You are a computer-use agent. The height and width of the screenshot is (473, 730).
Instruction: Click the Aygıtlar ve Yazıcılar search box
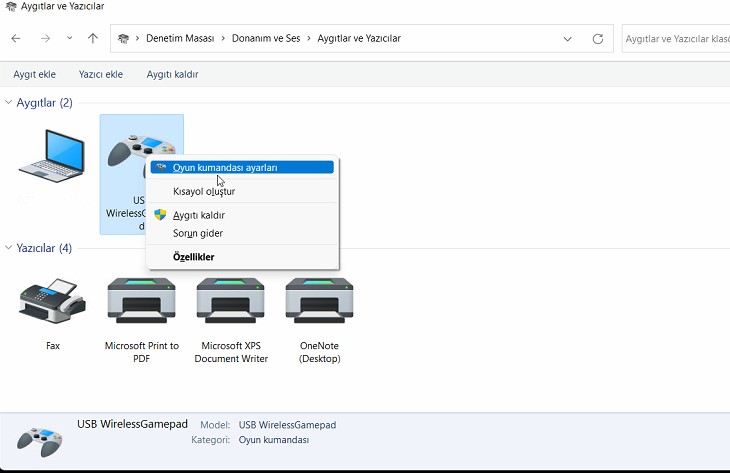pyautogui.click(x=675, y=39)
